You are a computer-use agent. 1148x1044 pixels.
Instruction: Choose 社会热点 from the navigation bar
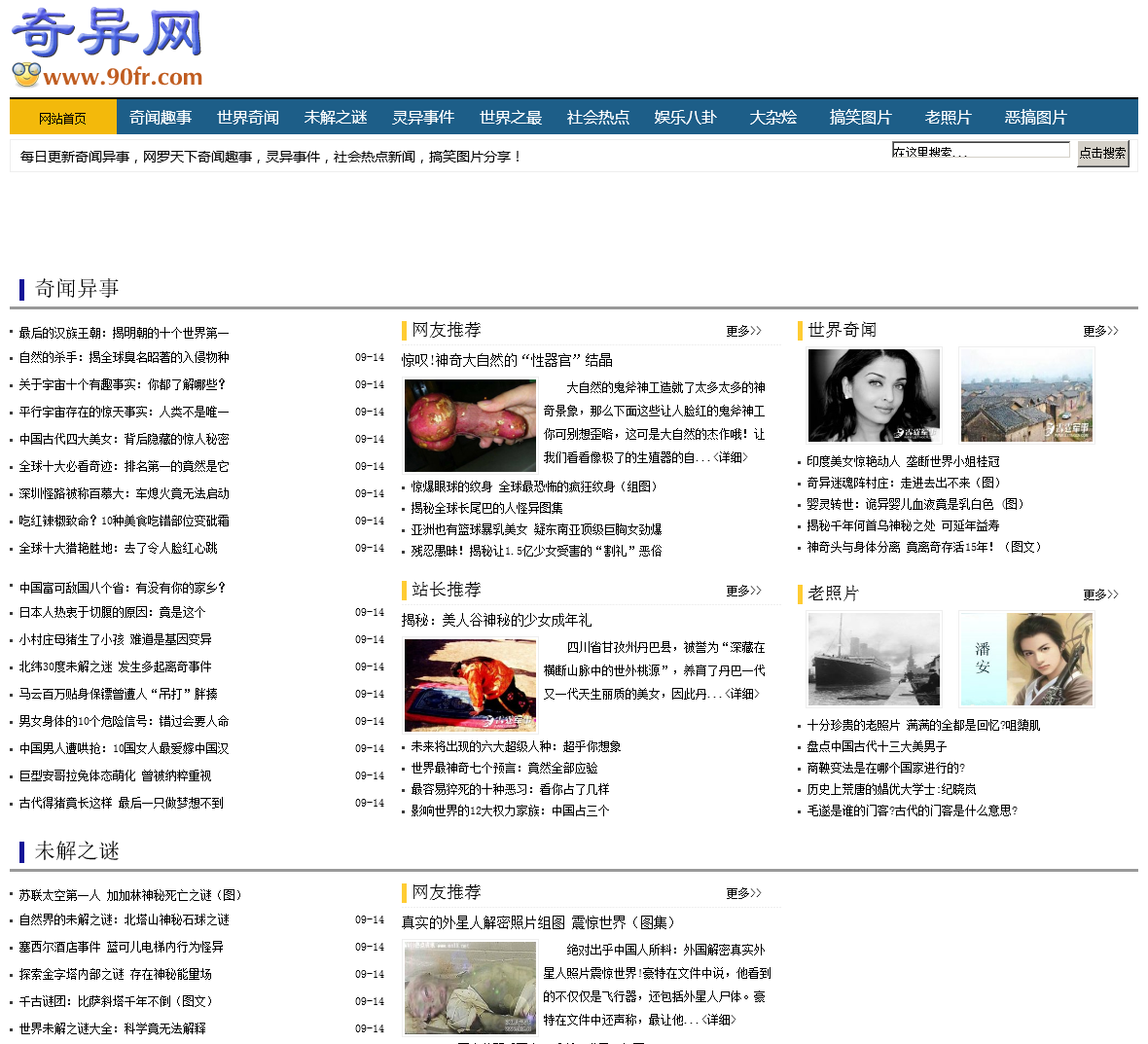click(x=598, y=117)
